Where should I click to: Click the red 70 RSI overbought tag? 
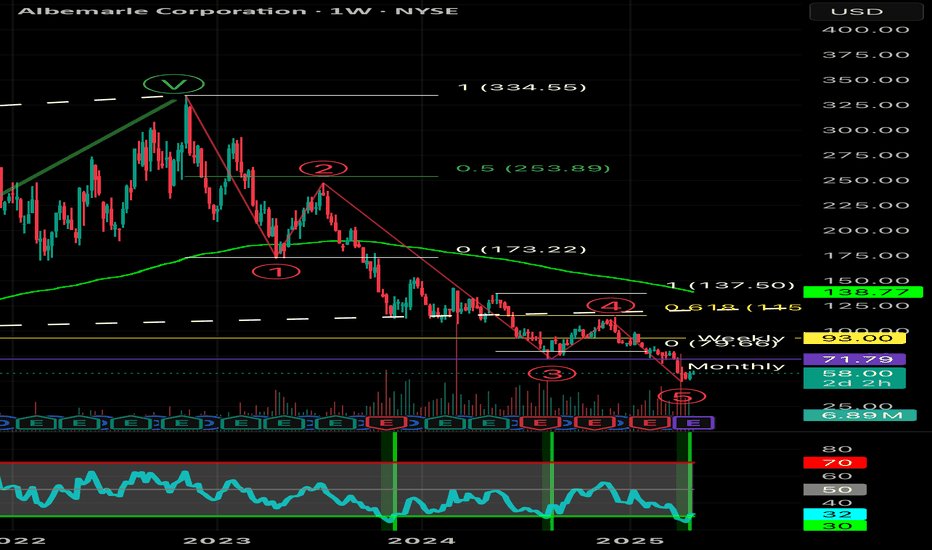pos(835,463)
